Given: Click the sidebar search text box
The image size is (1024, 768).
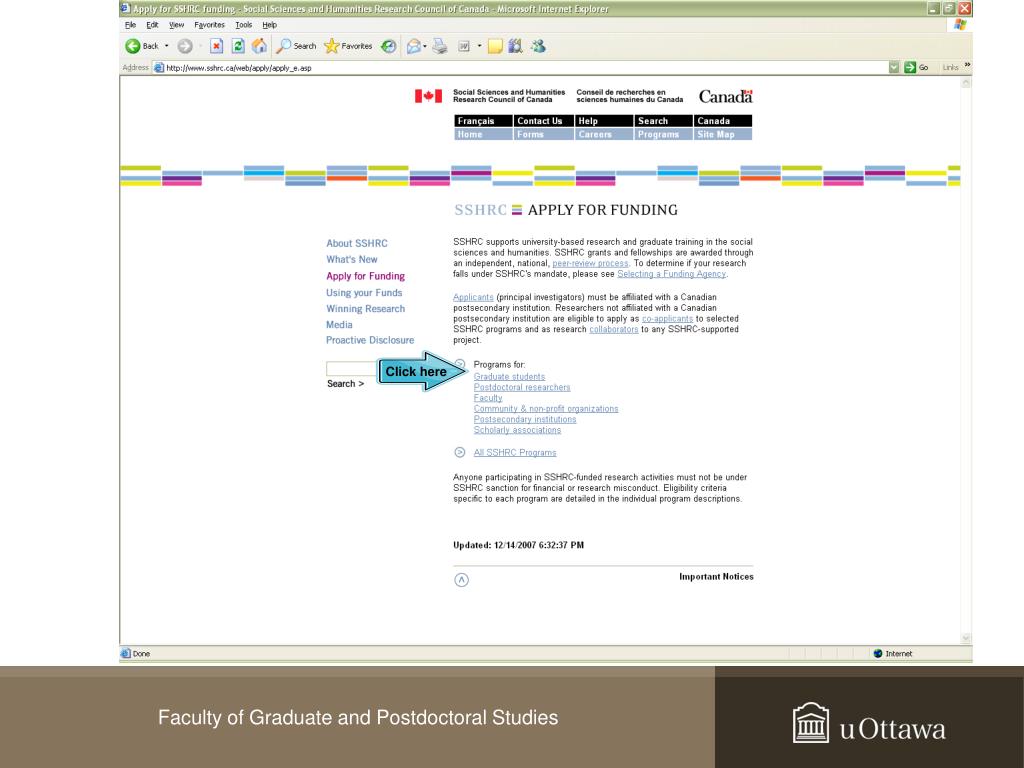Looking at the screenshot, I should coord(352,369).
